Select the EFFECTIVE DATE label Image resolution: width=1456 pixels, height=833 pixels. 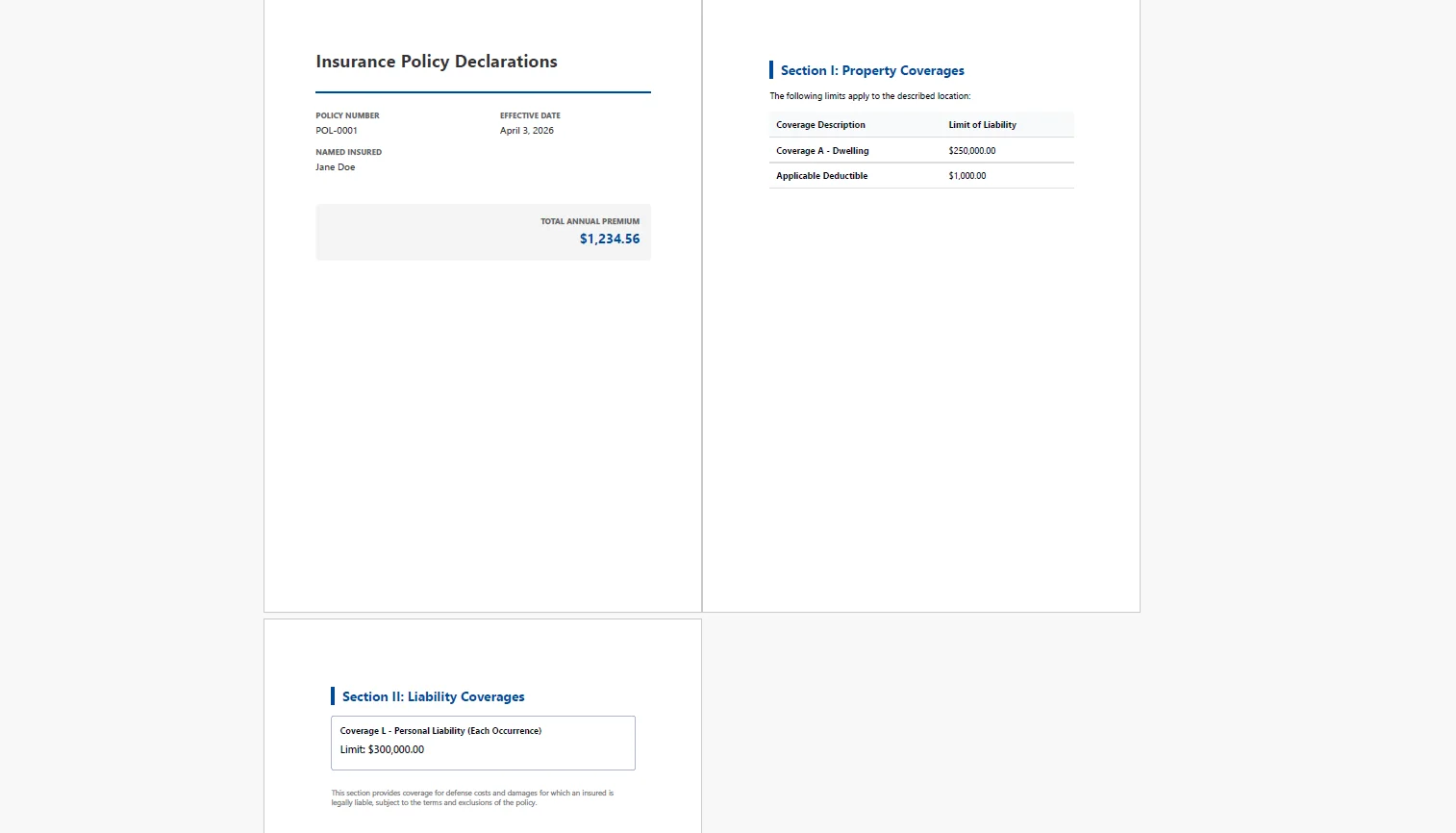(530, 115)
